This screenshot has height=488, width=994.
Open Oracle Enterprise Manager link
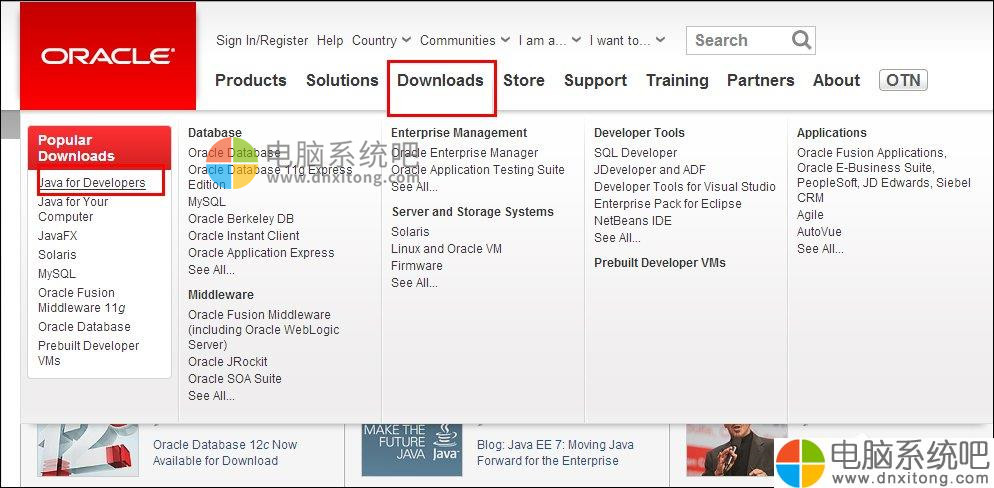465,153
